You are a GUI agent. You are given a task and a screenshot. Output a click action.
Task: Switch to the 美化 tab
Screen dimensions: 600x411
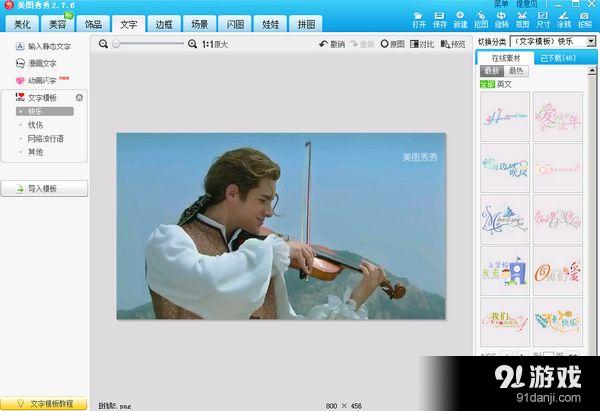(22, 24)
